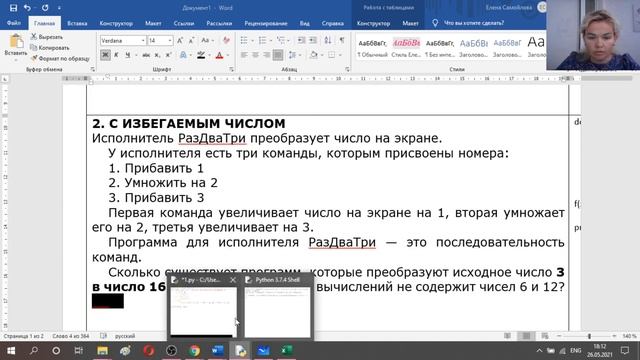
Task: Open File Explorer from the taskbar
Action: [x=102, y=351]
